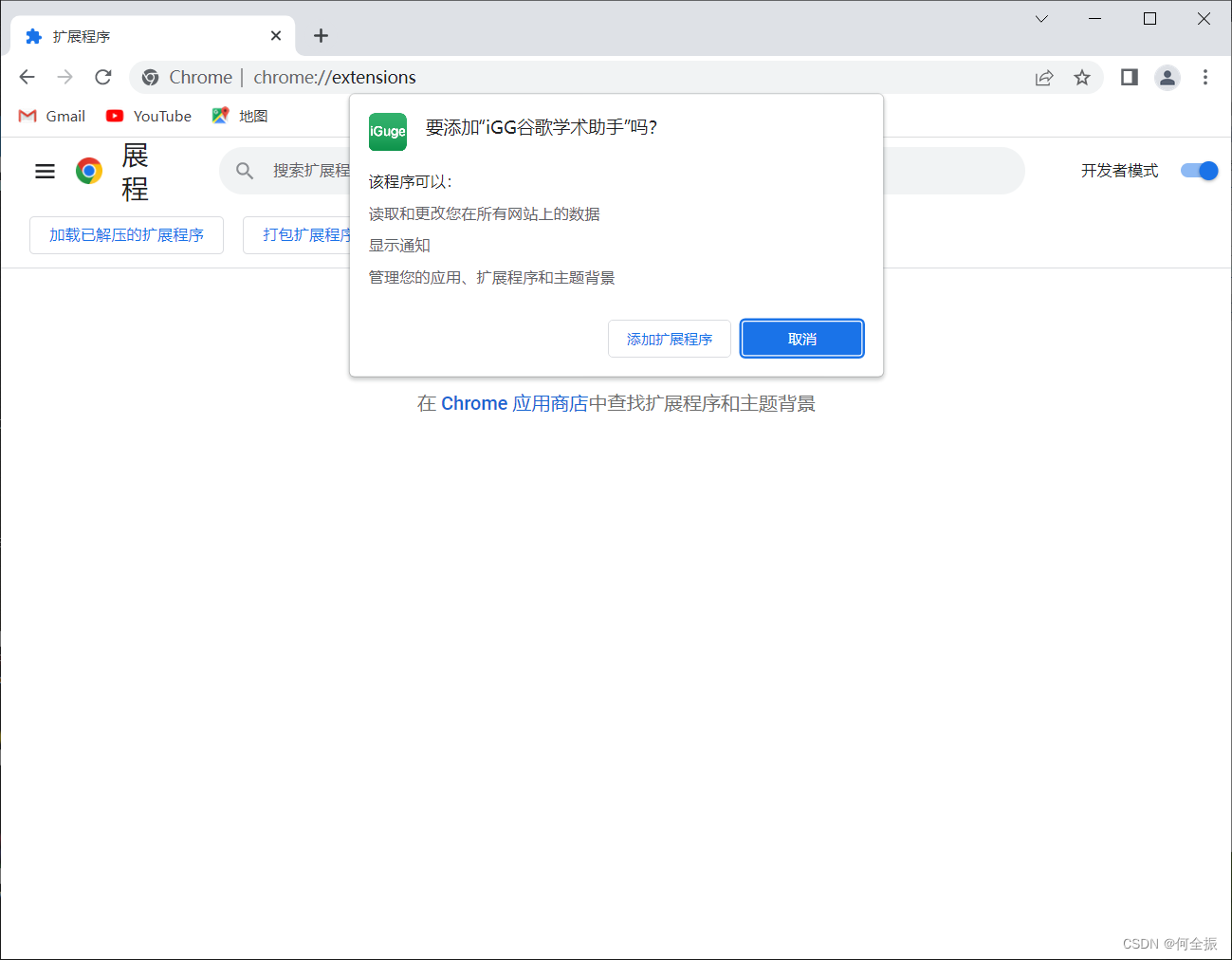Click the 读取和更改您在所有网站上的数据 permission text
Viewport: 1232px width, 960px height.
coord(485,214)
